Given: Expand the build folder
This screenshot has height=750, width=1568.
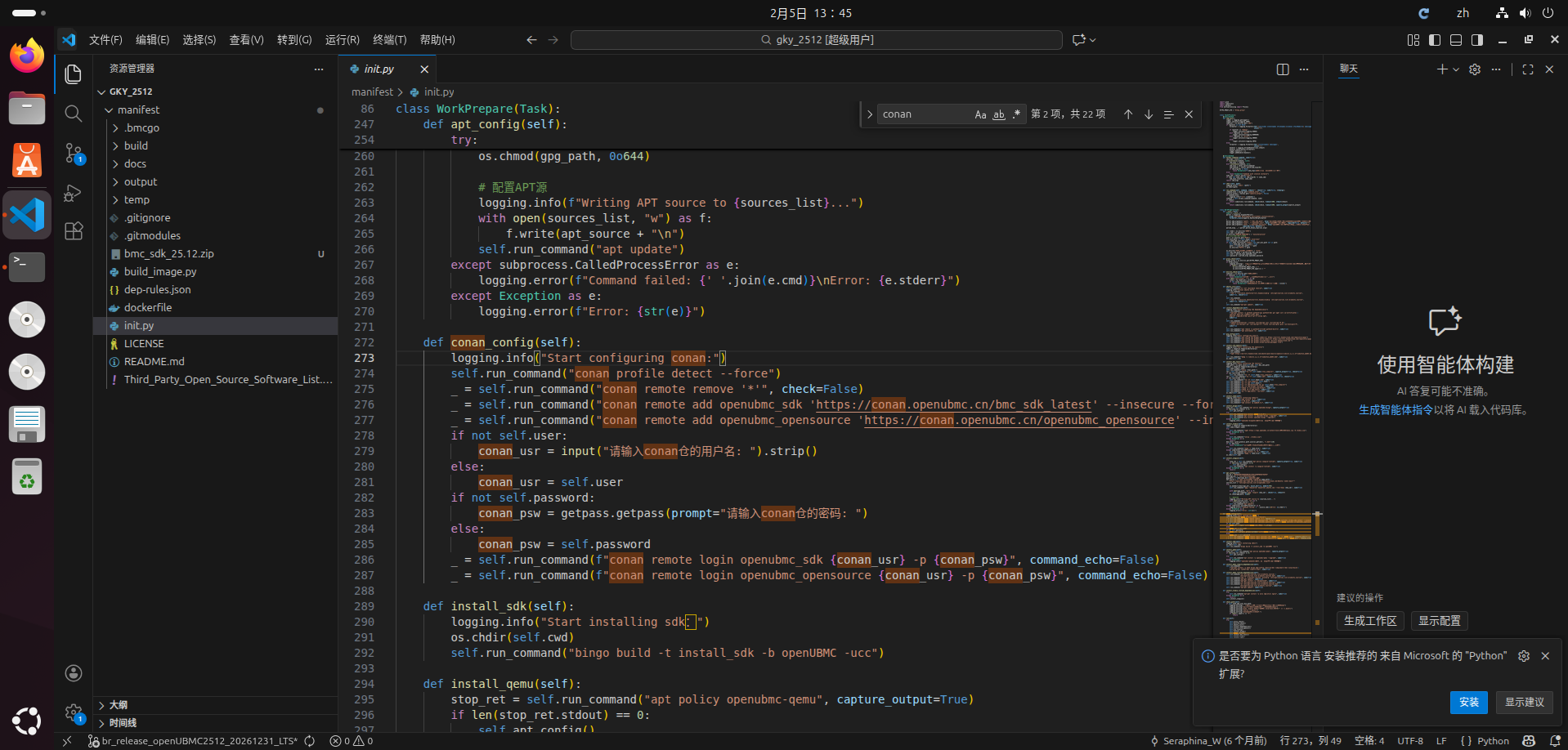Looking at the screenshot, I should tap(136, 145).
